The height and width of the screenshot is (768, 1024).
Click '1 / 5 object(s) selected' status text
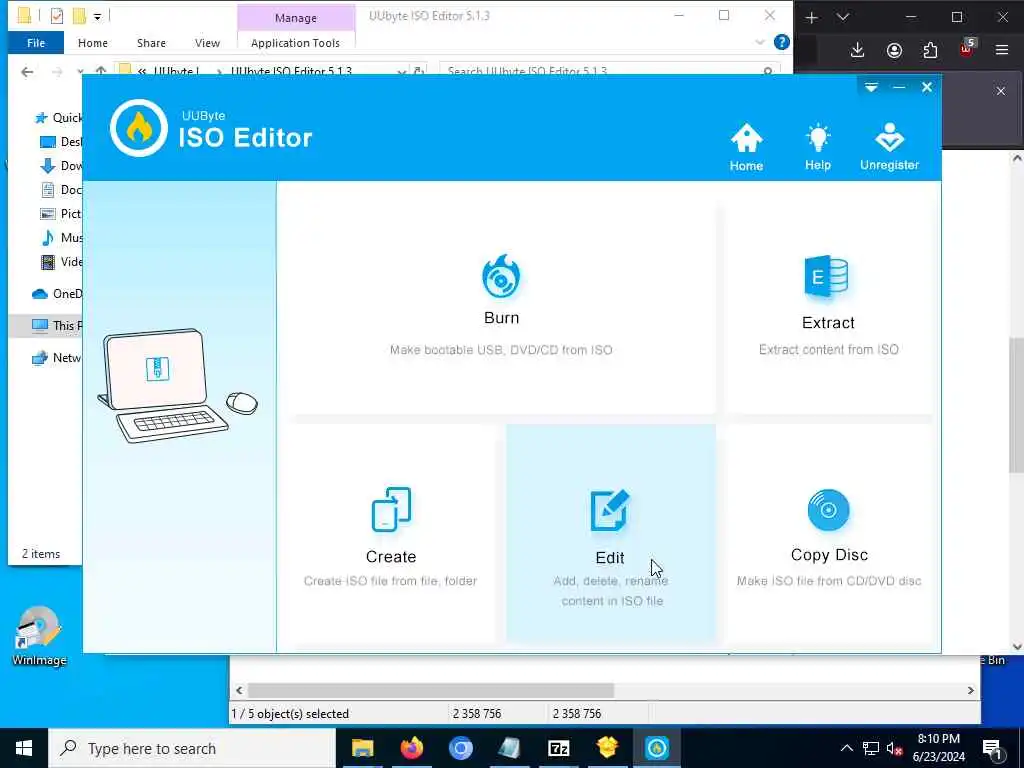(290, 714)
